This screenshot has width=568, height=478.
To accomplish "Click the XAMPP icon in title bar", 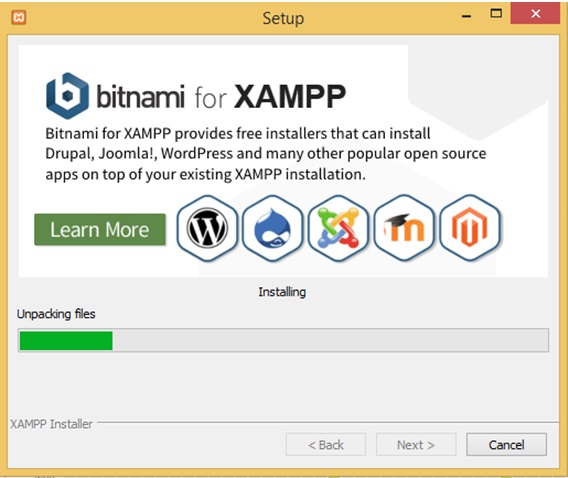I will click(18, 17).
